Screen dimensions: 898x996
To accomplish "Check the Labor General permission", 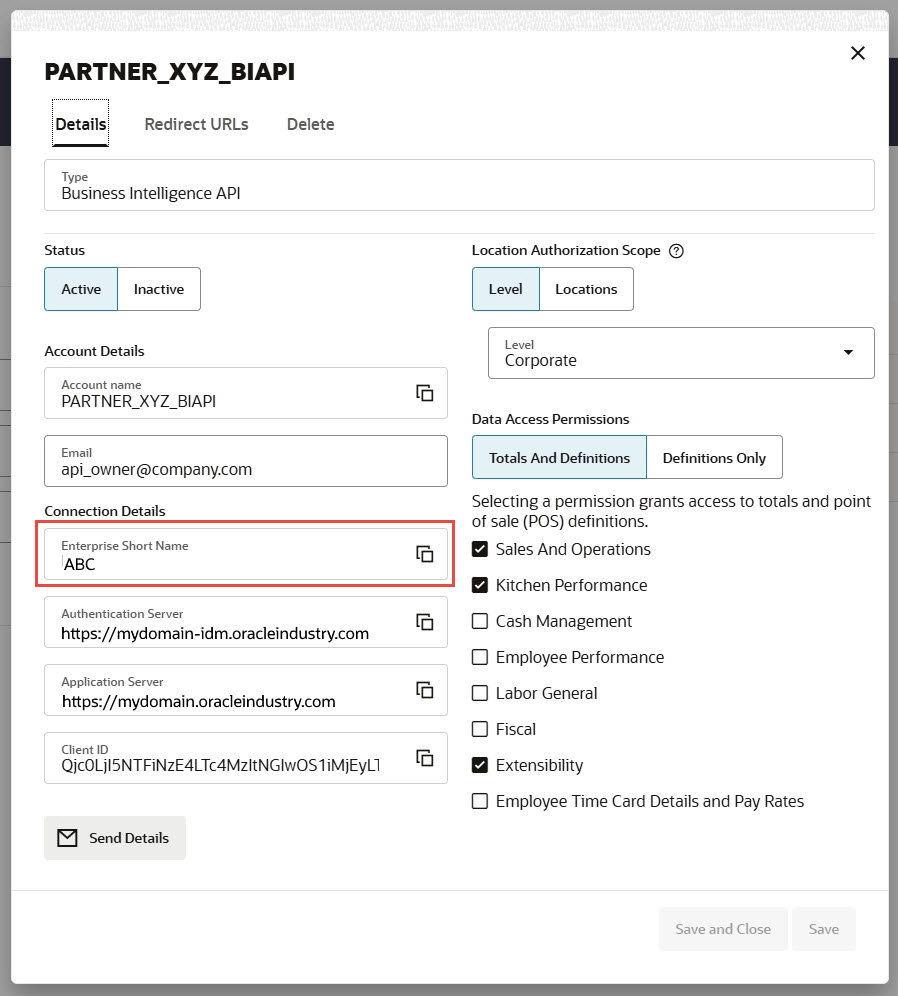I will click(x=480, y=693).
